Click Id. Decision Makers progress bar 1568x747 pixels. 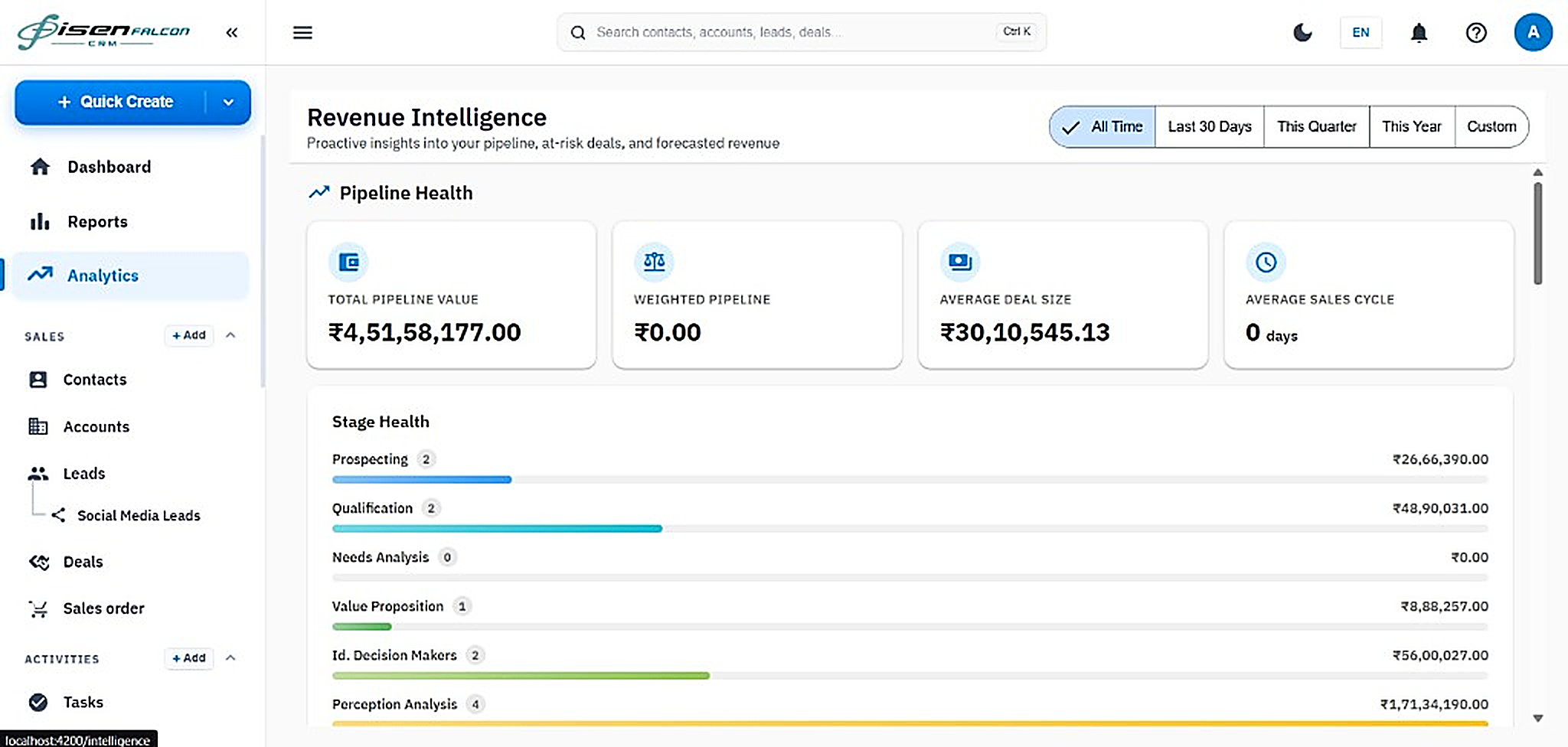click(910, 676)
